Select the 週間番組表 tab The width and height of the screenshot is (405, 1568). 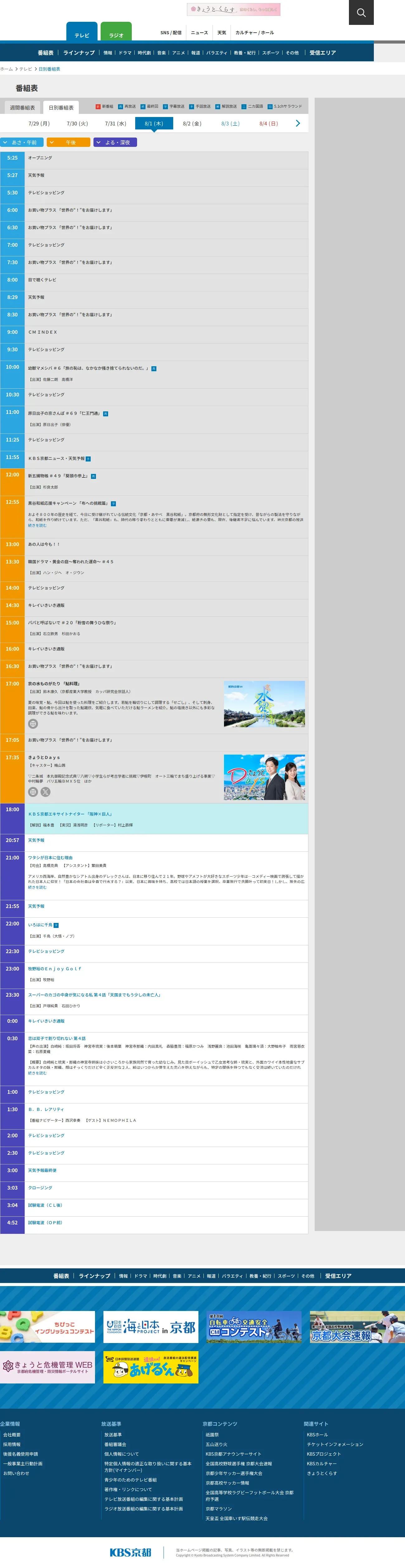[22, 108]
